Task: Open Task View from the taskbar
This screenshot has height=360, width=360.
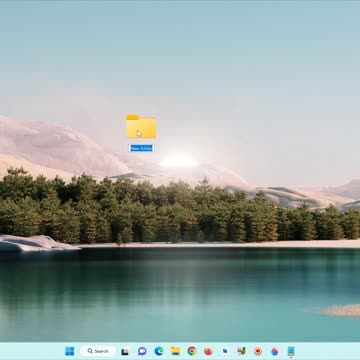Action: (x=125, y=351)
